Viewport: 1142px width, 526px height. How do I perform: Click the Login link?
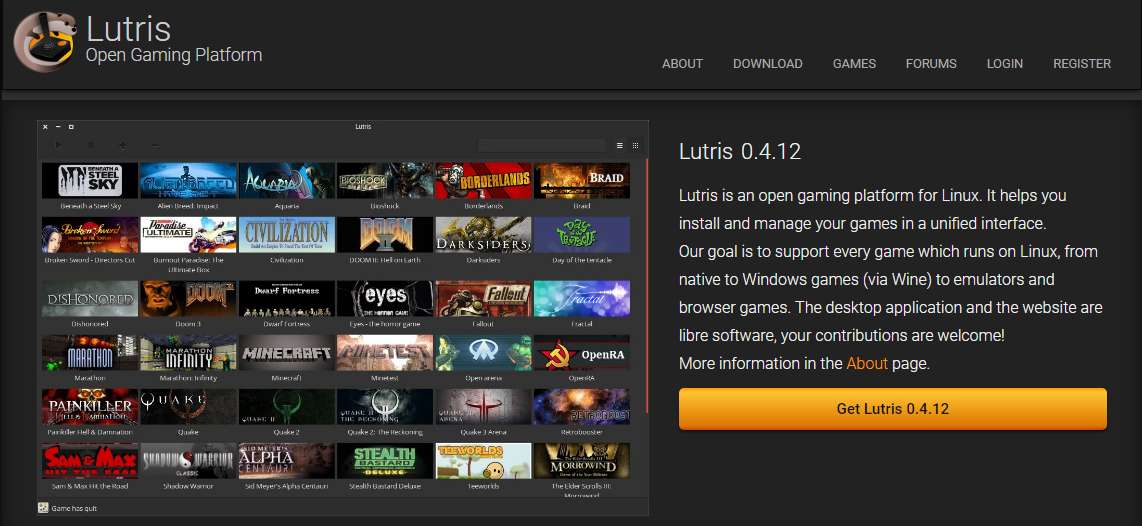[1004, 63]
